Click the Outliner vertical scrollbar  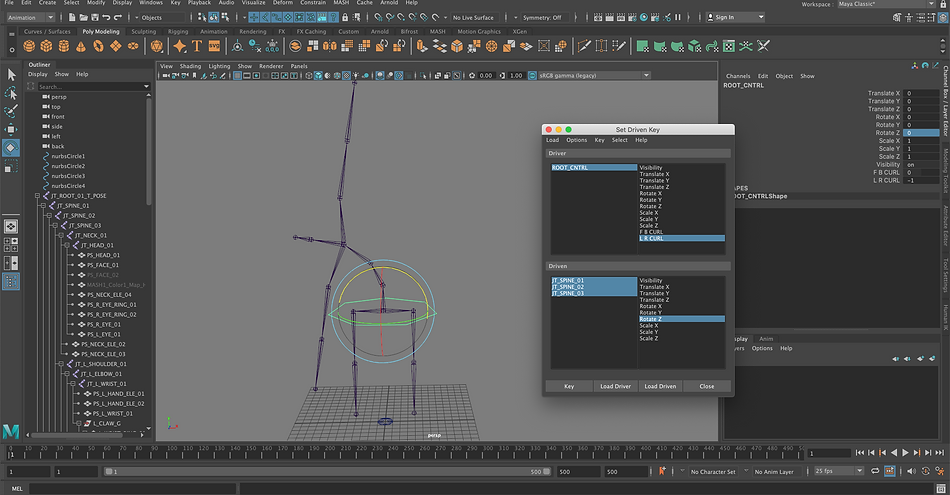[x=148, y=150]
